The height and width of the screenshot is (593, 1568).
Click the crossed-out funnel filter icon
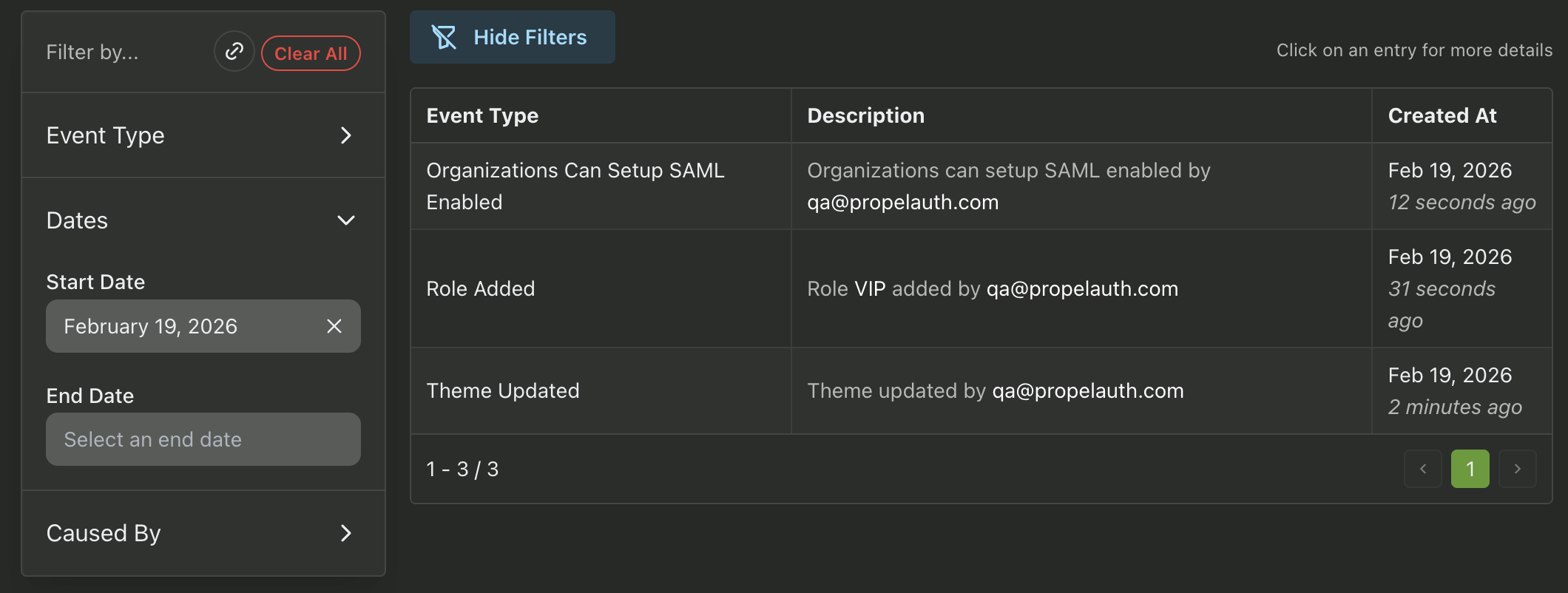pyautogui.click(x=444, y=37)
